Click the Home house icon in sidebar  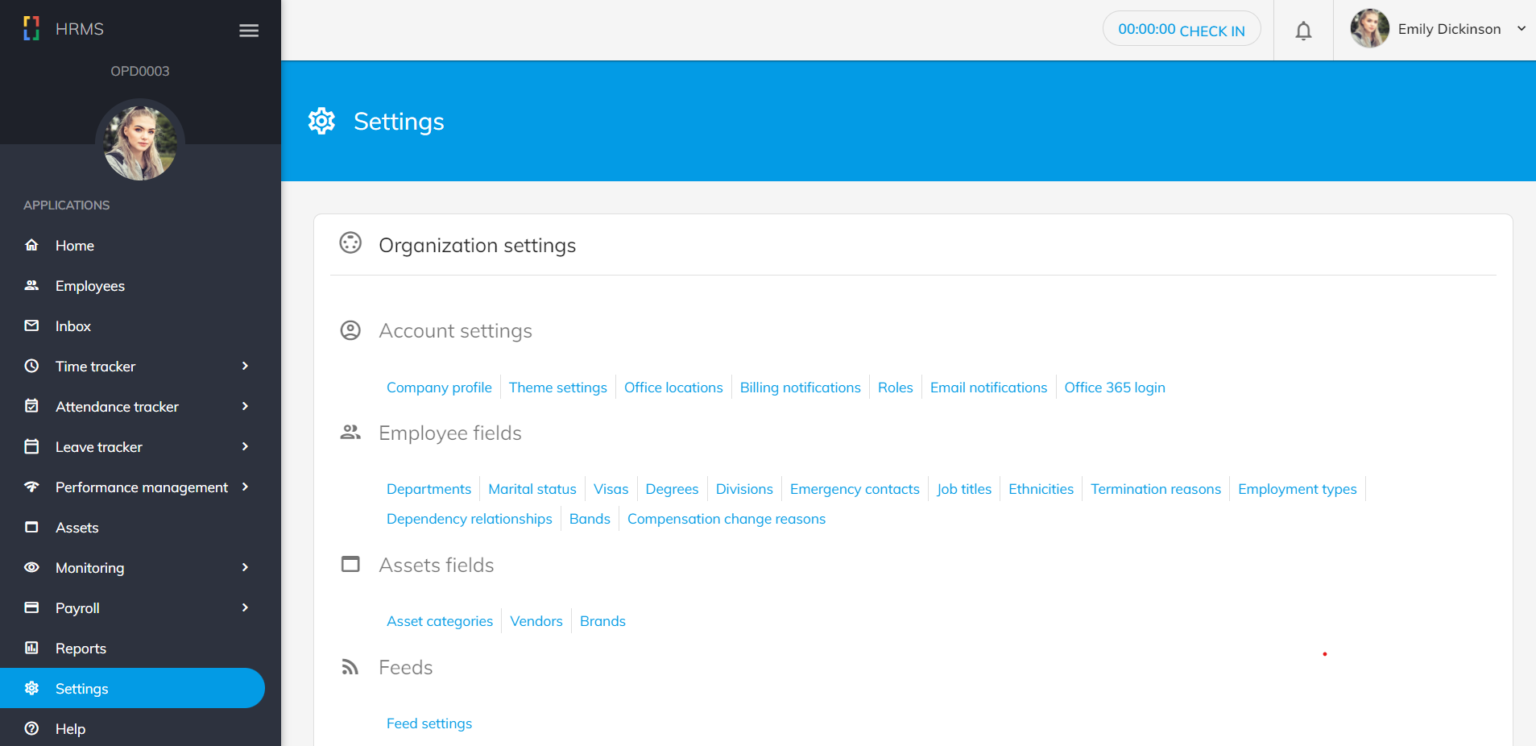pos(32,245)
